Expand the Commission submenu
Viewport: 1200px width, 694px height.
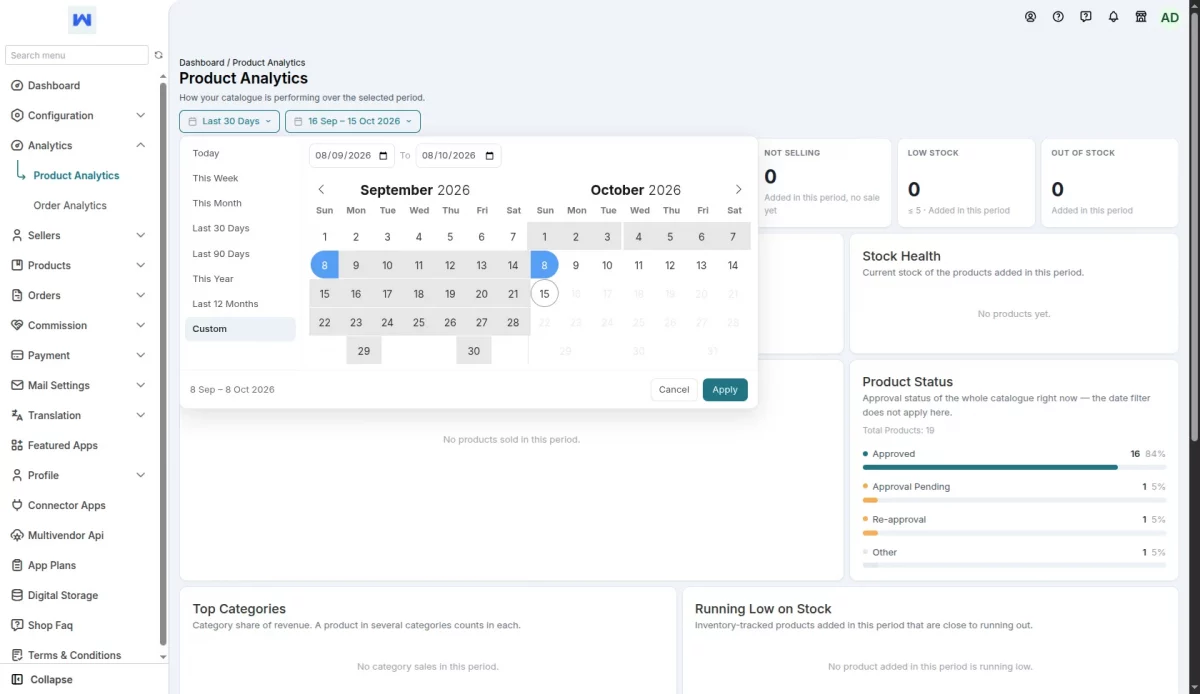[140, 326]
